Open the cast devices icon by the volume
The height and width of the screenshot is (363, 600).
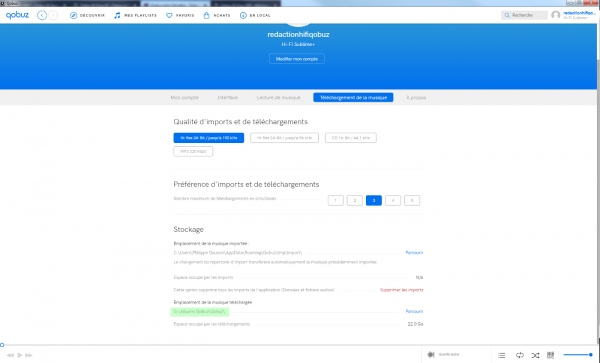pos(551,355)
